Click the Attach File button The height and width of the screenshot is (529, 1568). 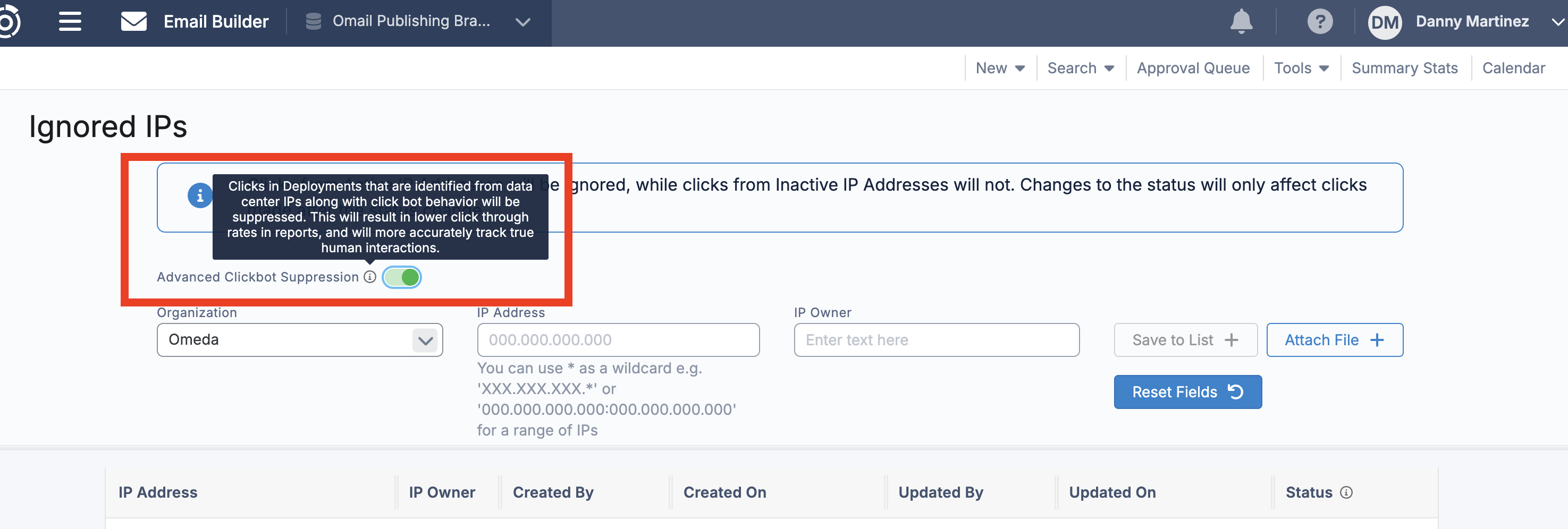(1334, 340)
